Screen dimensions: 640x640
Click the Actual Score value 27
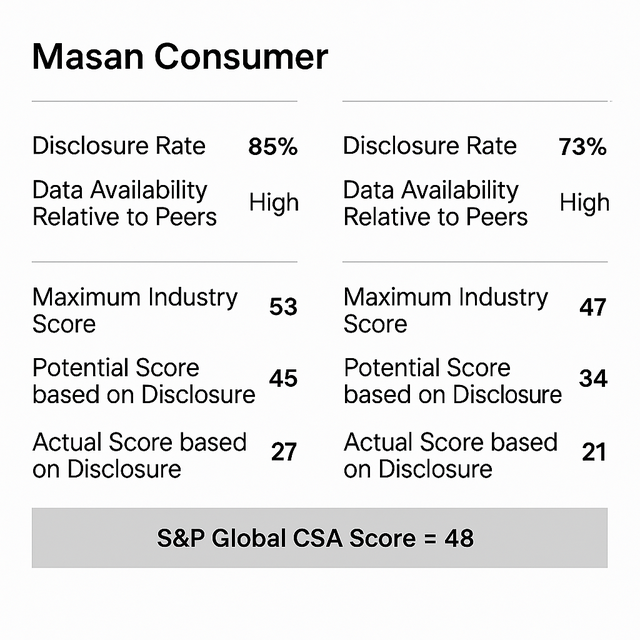point(284,452)
